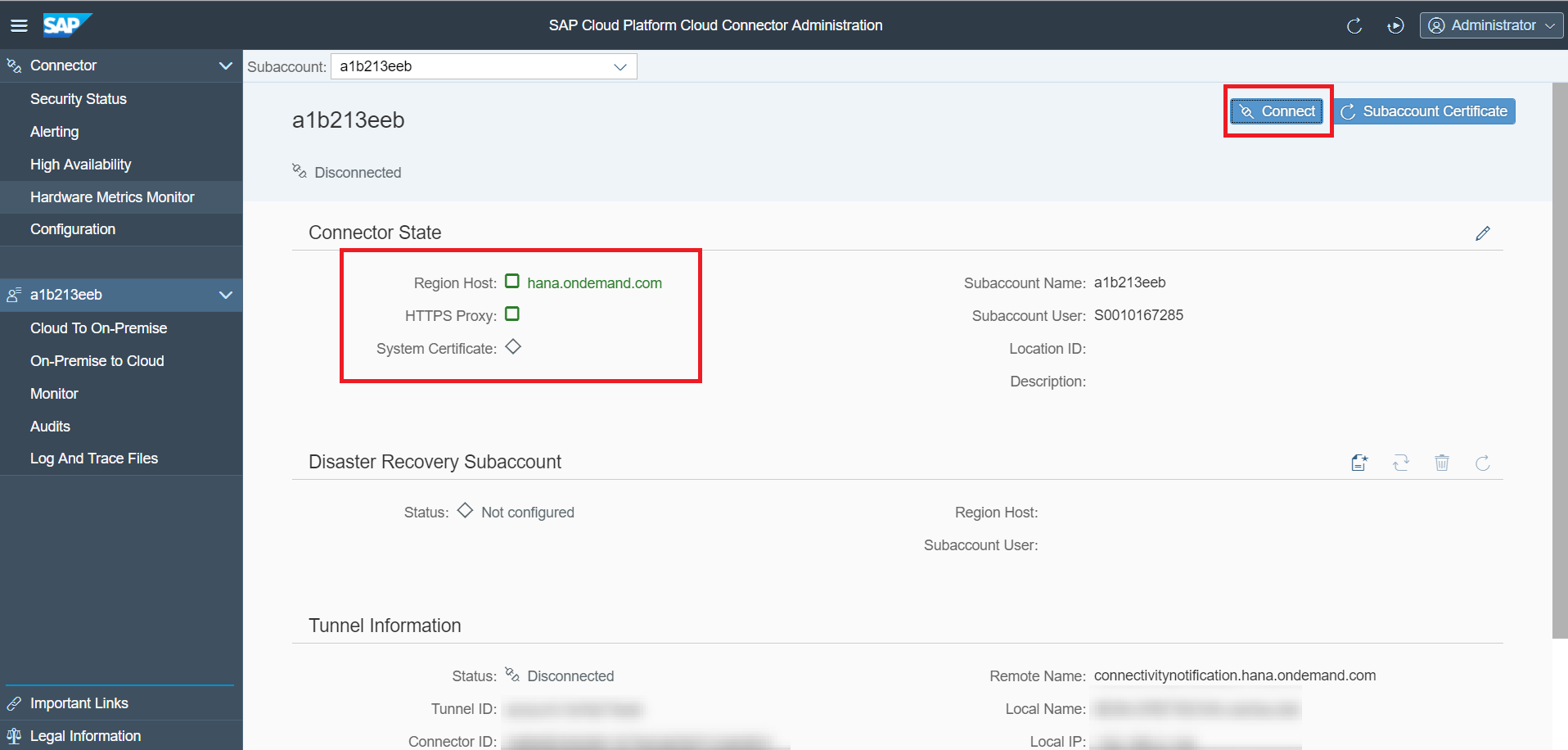Click hana.ondemand.com region host text
1568x750 pixels.
pos(594,283)
